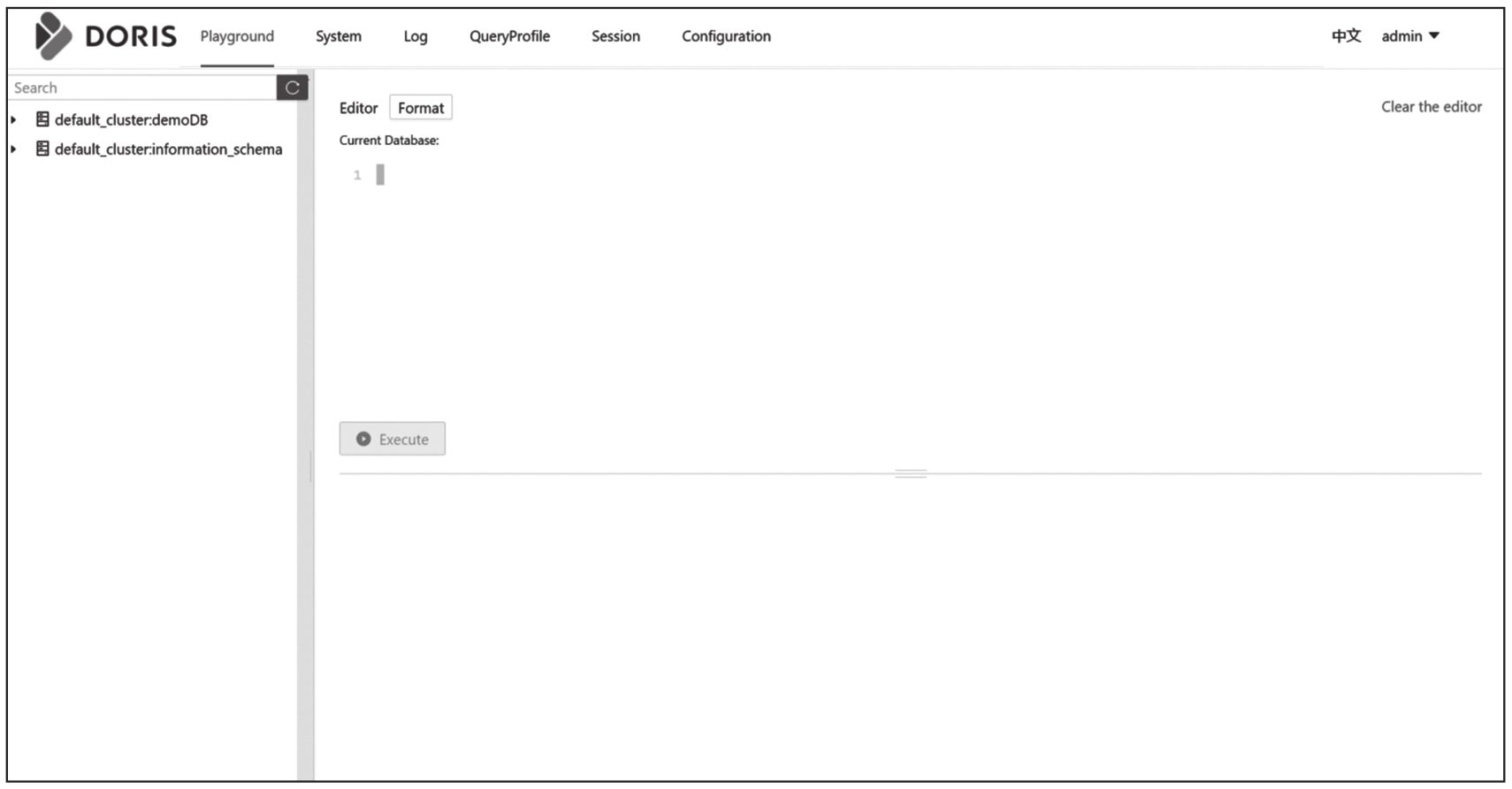Click the sidebar vertical splitter bar
The height and width of the screenshot is (789, 1512).
tap(306, 425)
